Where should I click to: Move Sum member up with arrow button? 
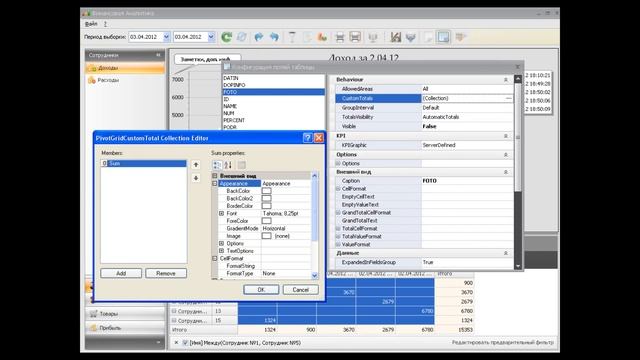click(x=196, y=165)
